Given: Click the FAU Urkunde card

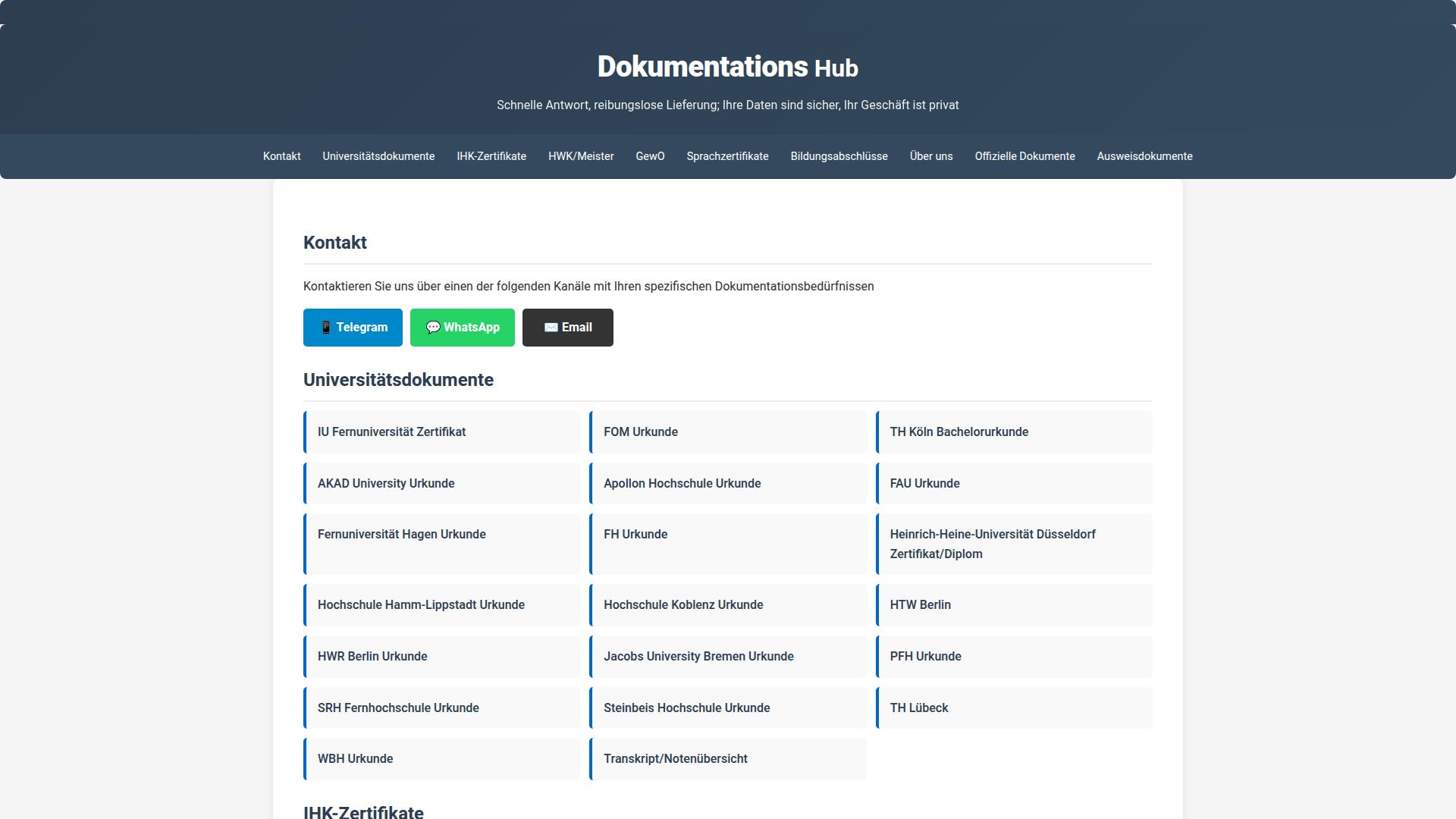Looking at the screenshot, I should click(1014, 484).
